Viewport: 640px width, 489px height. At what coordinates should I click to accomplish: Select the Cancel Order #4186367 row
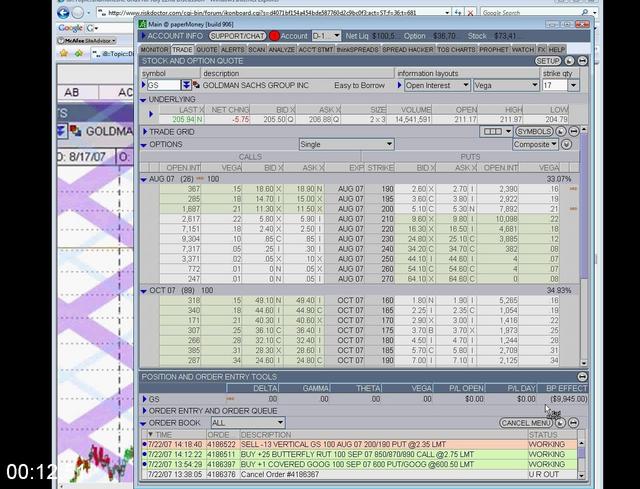pos(359,474)
